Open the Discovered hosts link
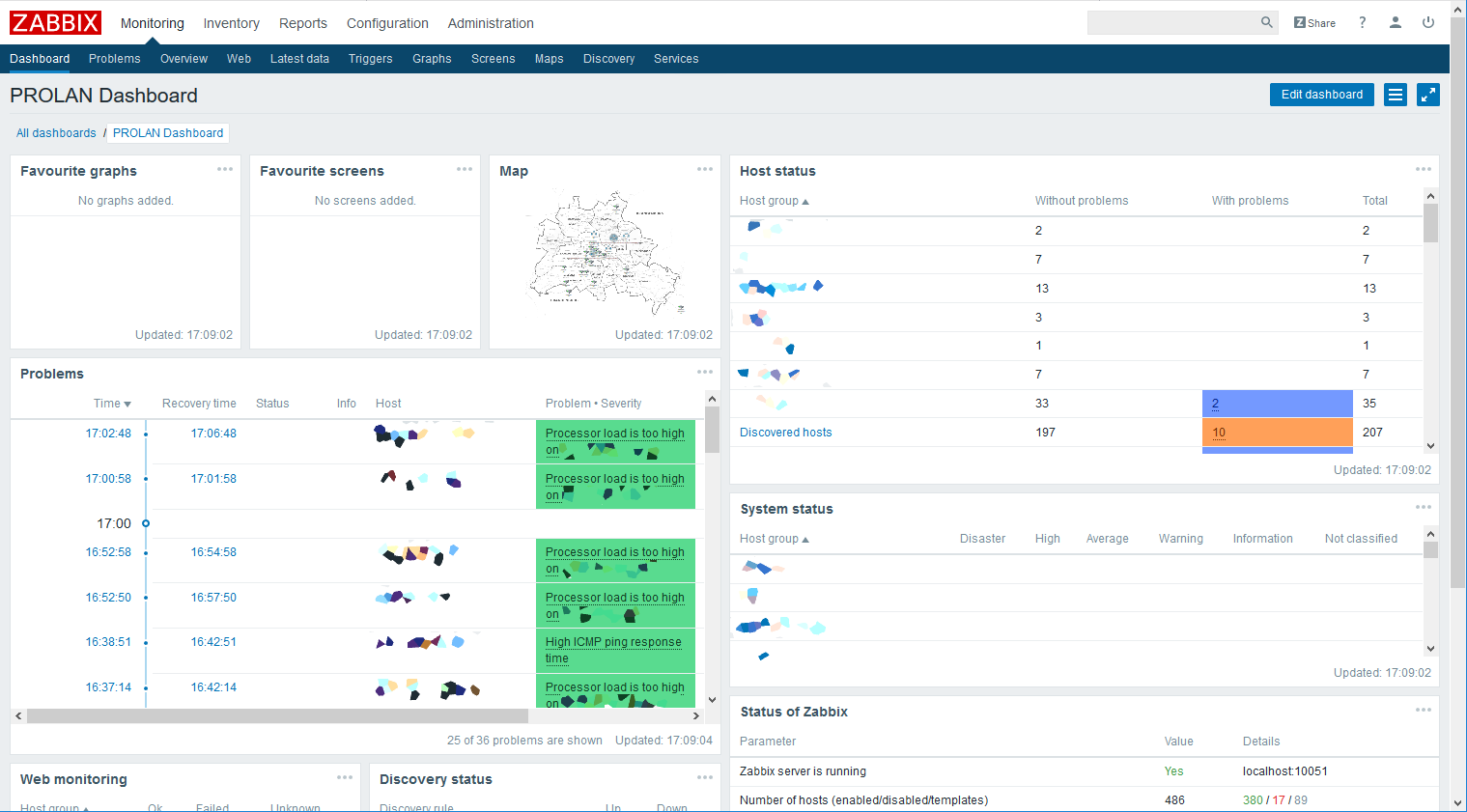This screenshot has height=812, width=1467. pyautogui.click(x=785, y=433)
